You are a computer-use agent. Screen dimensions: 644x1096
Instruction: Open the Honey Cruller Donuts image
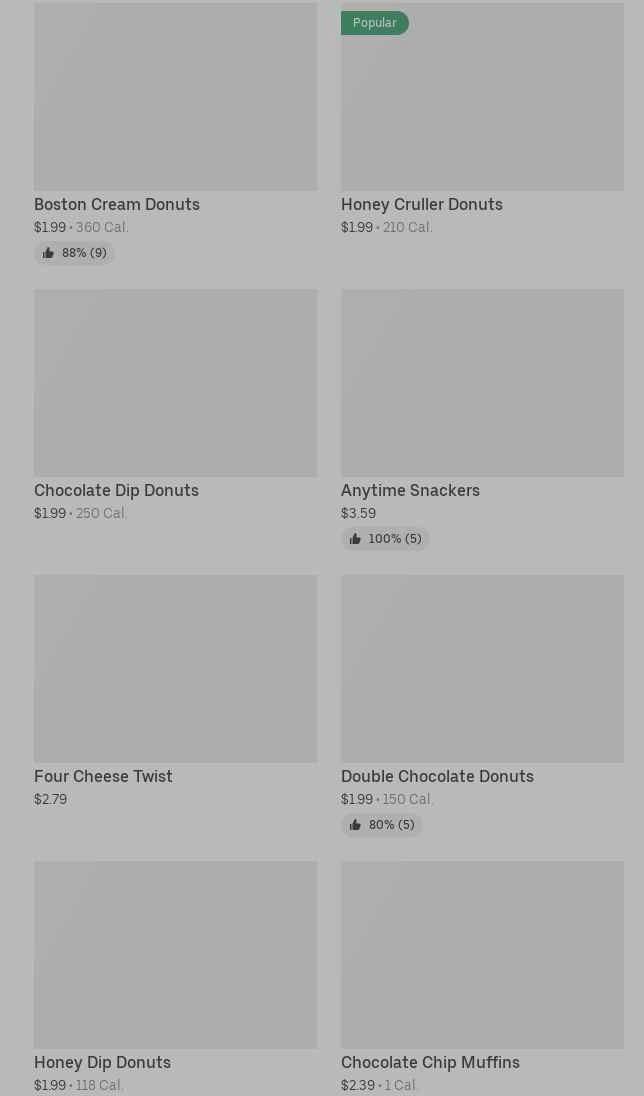coord(482,96)
